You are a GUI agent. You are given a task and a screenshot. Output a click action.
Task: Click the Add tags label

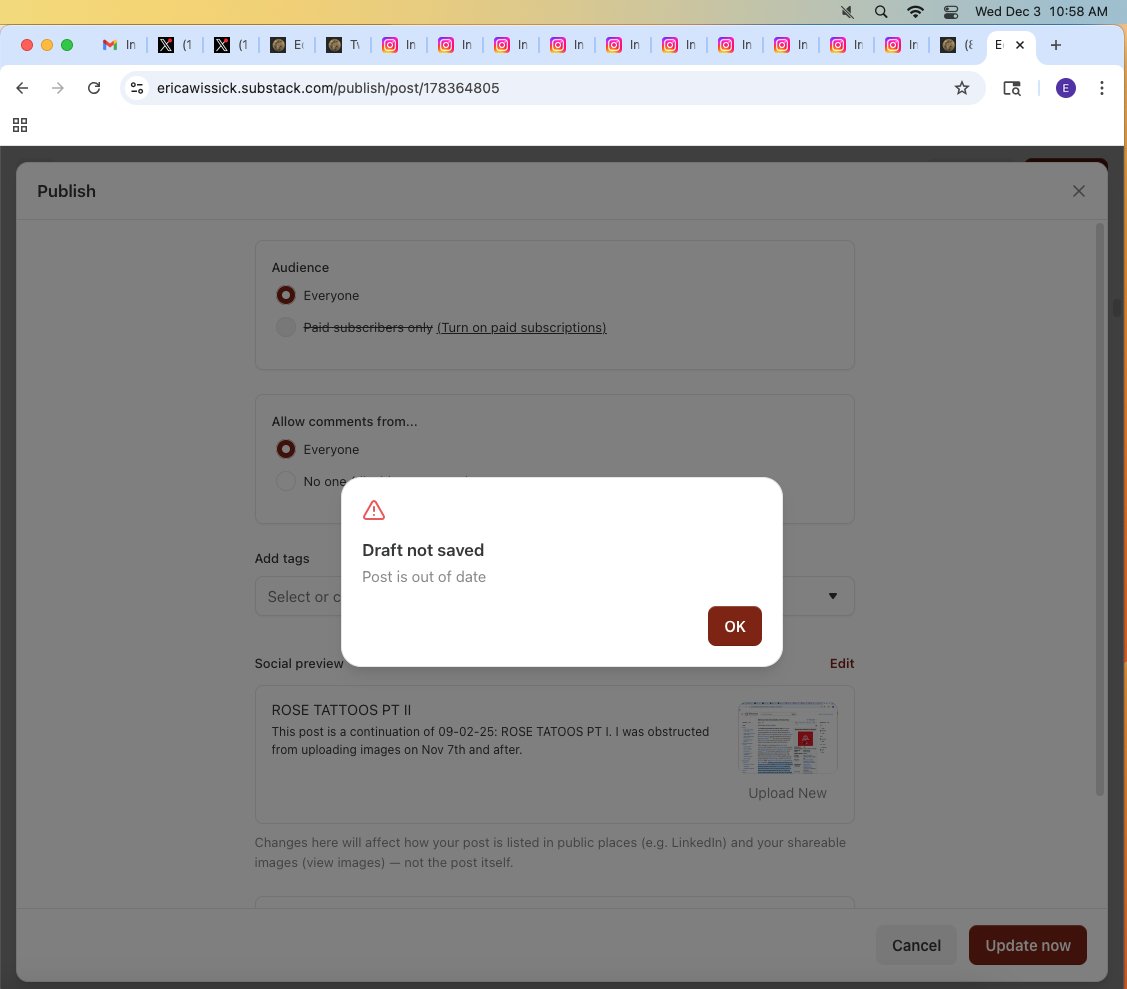282,558
